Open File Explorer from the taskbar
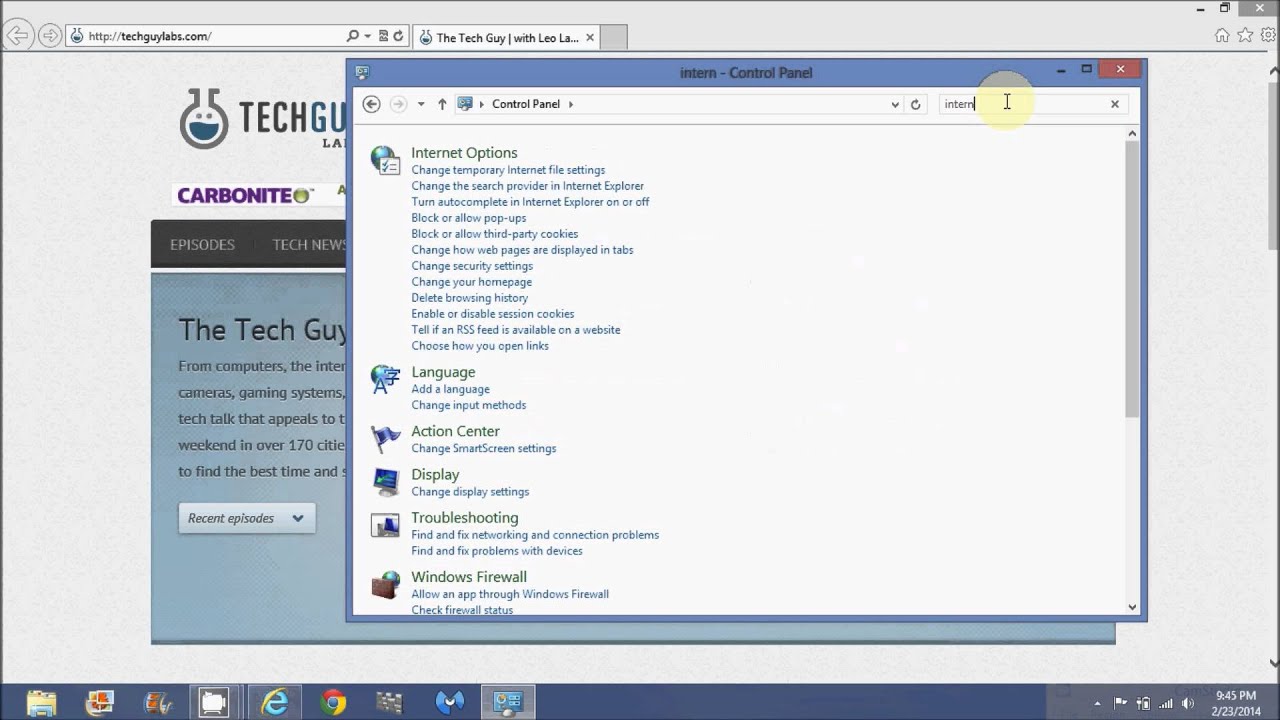Viewport: 1280px width, 720px height. click(x=42, y=703)
